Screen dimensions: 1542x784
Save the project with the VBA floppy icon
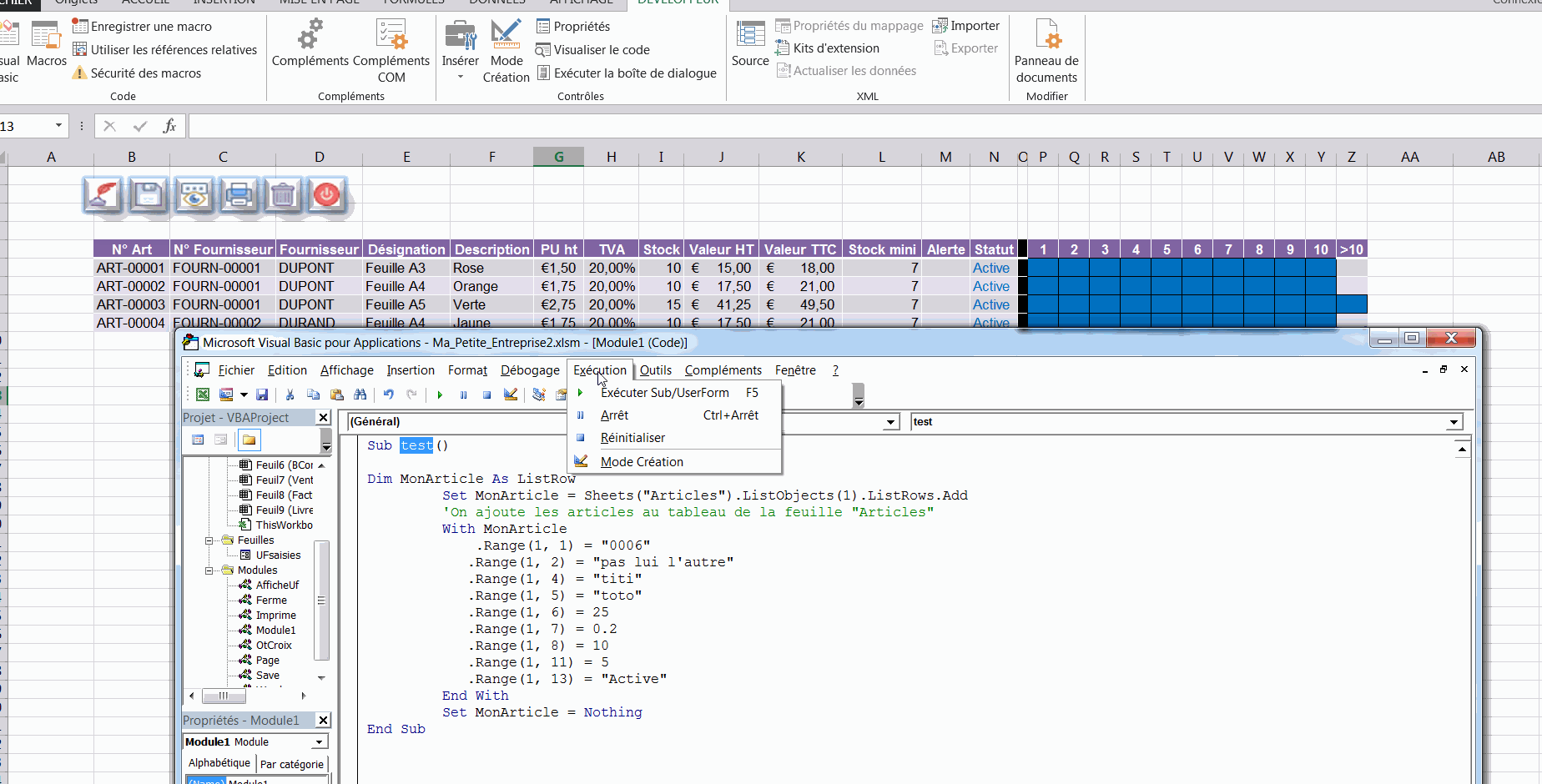click(x=262, y=395)
